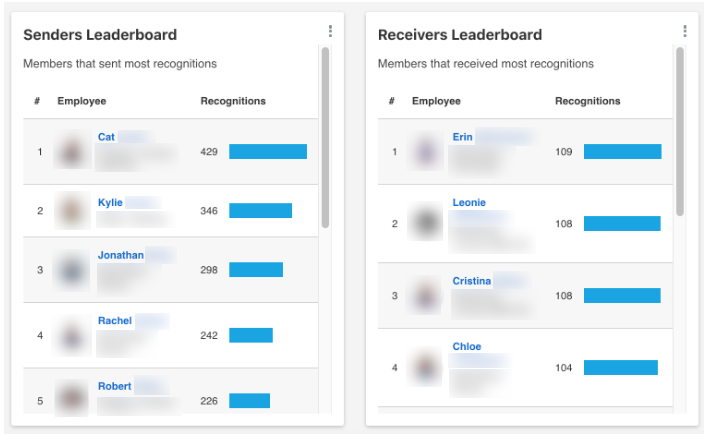Click Chloe's 104 recognitions bar
Screen dimensions: 708x437
click(620, 367)
